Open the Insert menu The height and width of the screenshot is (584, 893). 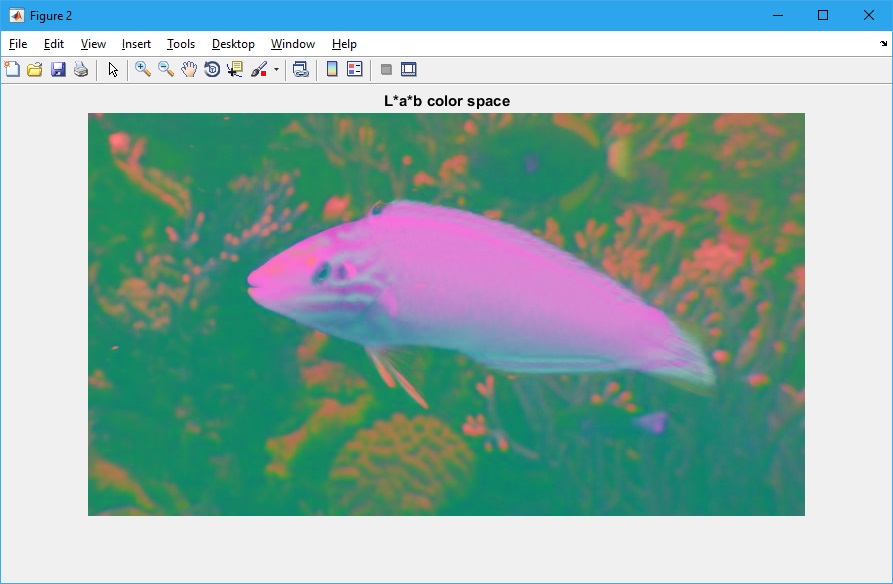point(136,44)
